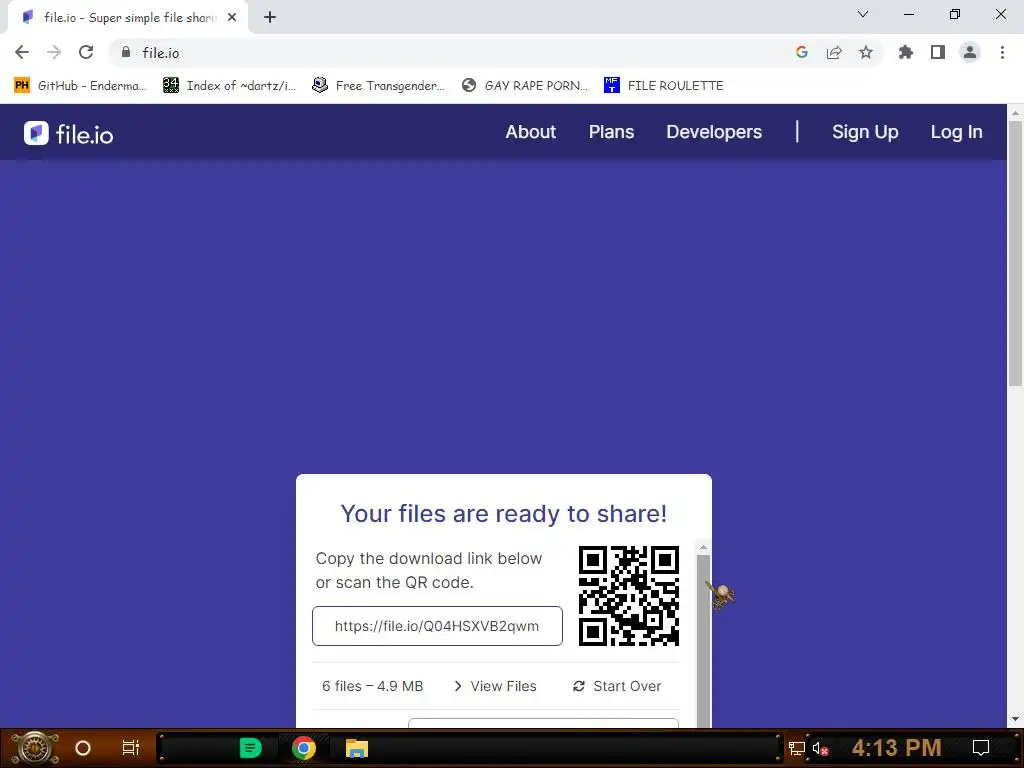Image resolution: width=1024 pixels, height=768 pixels.
Task: Open Task View on the taskbar
Action: pos(131,748)
